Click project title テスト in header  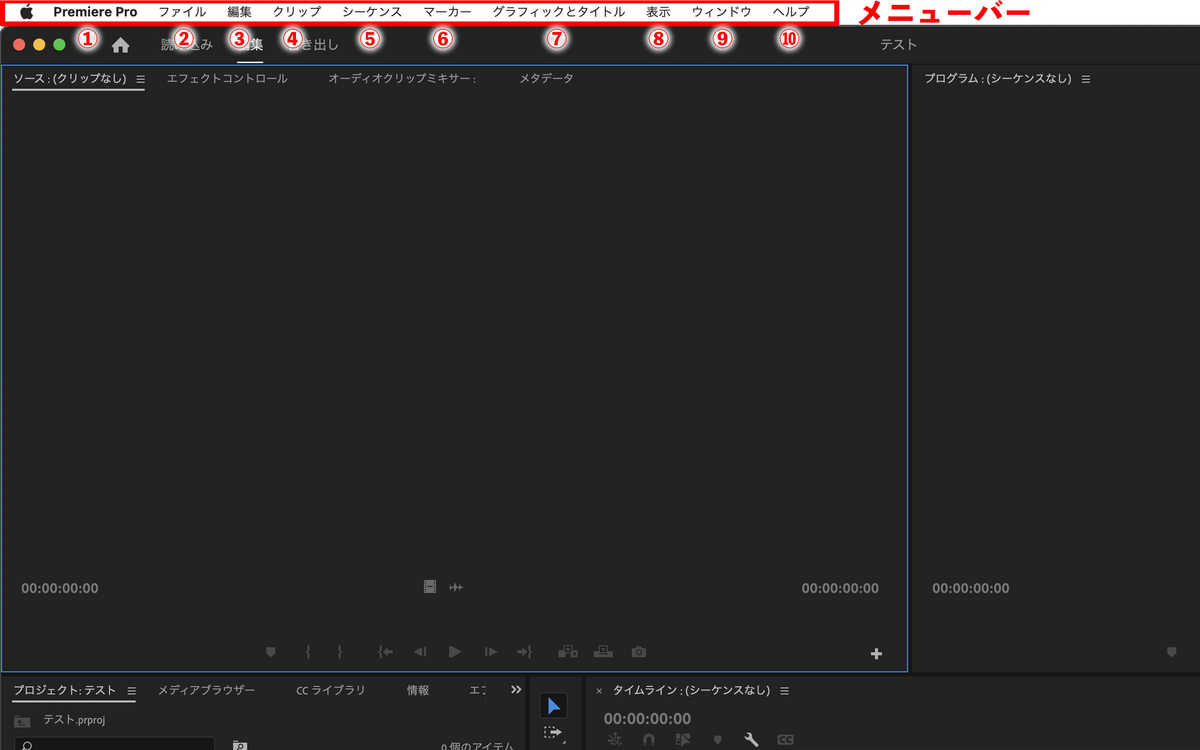point(898,45)
